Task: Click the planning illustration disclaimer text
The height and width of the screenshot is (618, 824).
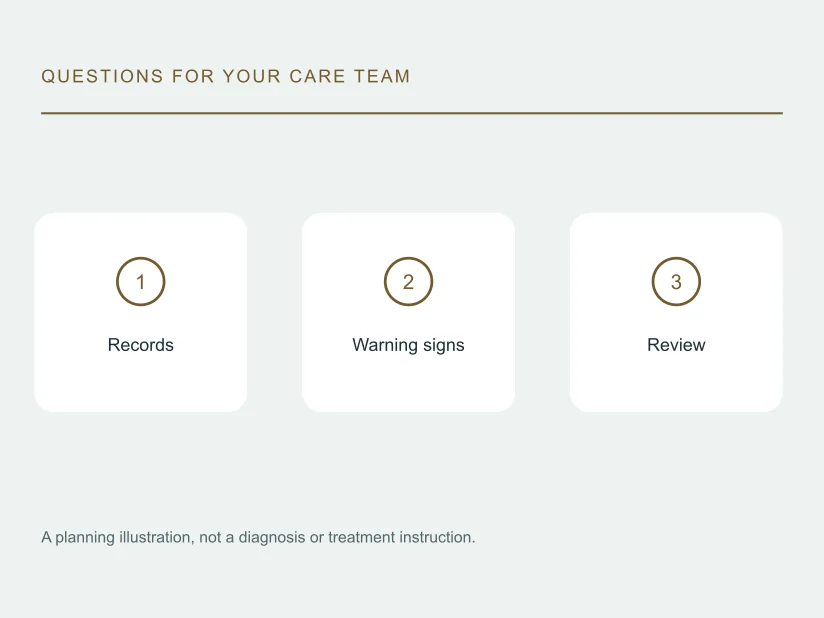Action: [258, 538]
